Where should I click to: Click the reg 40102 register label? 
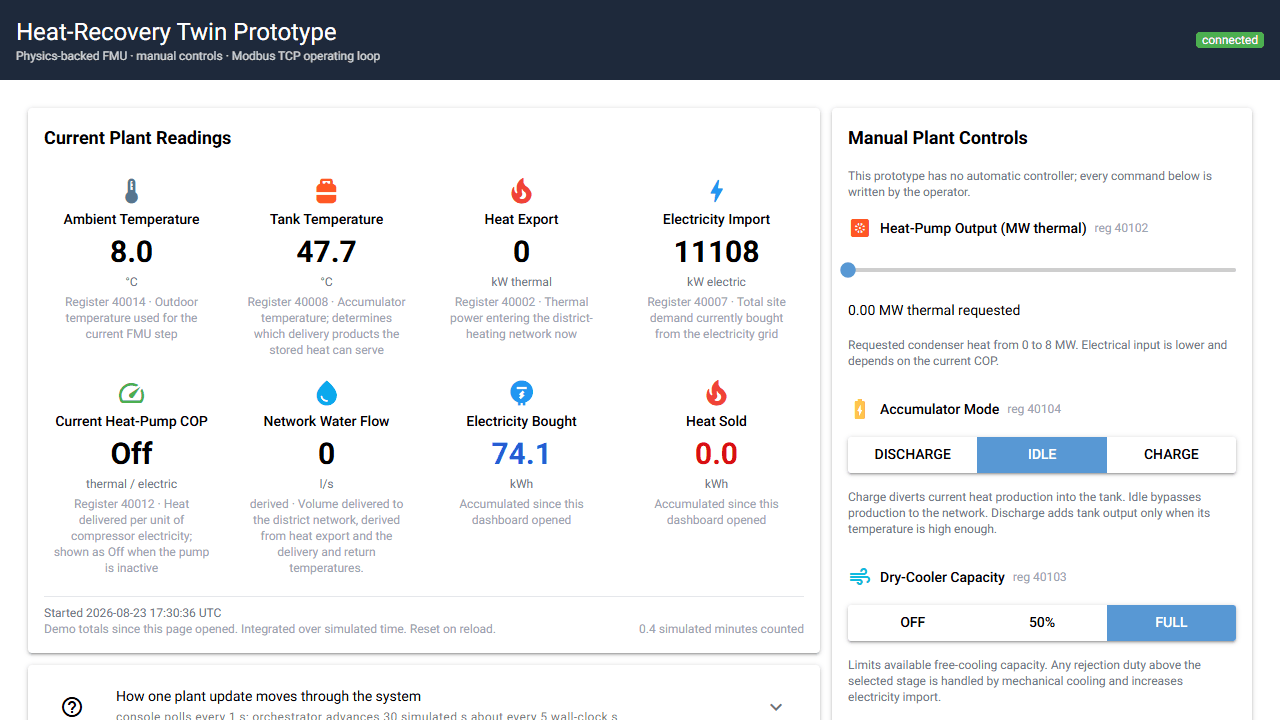click(x=1121, y=228)
